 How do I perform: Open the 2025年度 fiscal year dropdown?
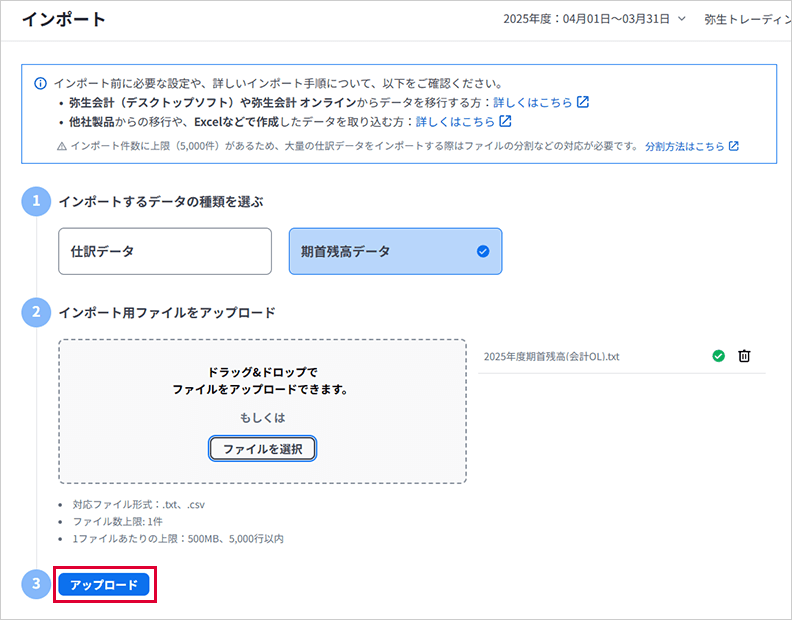pyautogui.click(x=595, y=19)
